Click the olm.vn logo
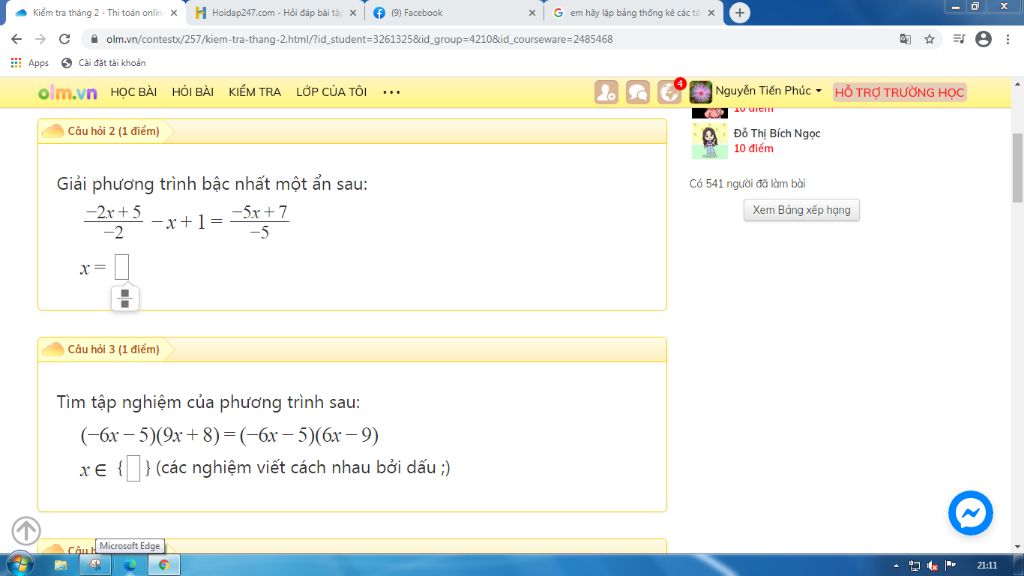This screenshot has height=576, width=1024. click(67, 92)
